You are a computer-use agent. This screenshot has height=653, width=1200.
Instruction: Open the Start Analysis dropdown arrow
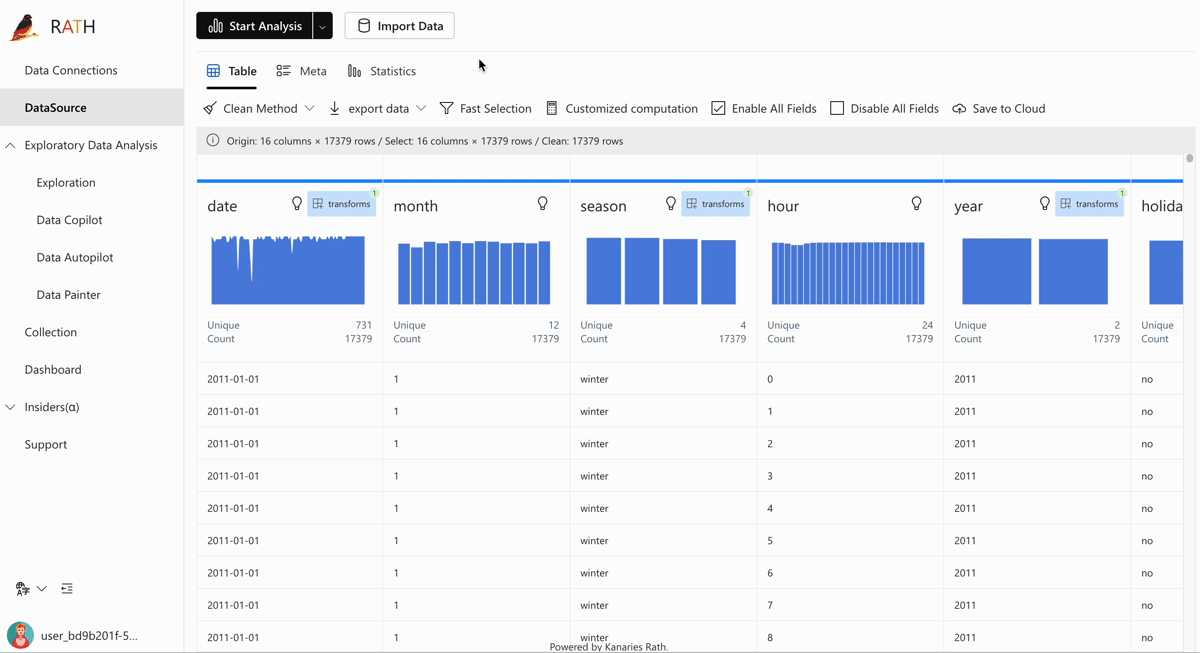point(322,26)
